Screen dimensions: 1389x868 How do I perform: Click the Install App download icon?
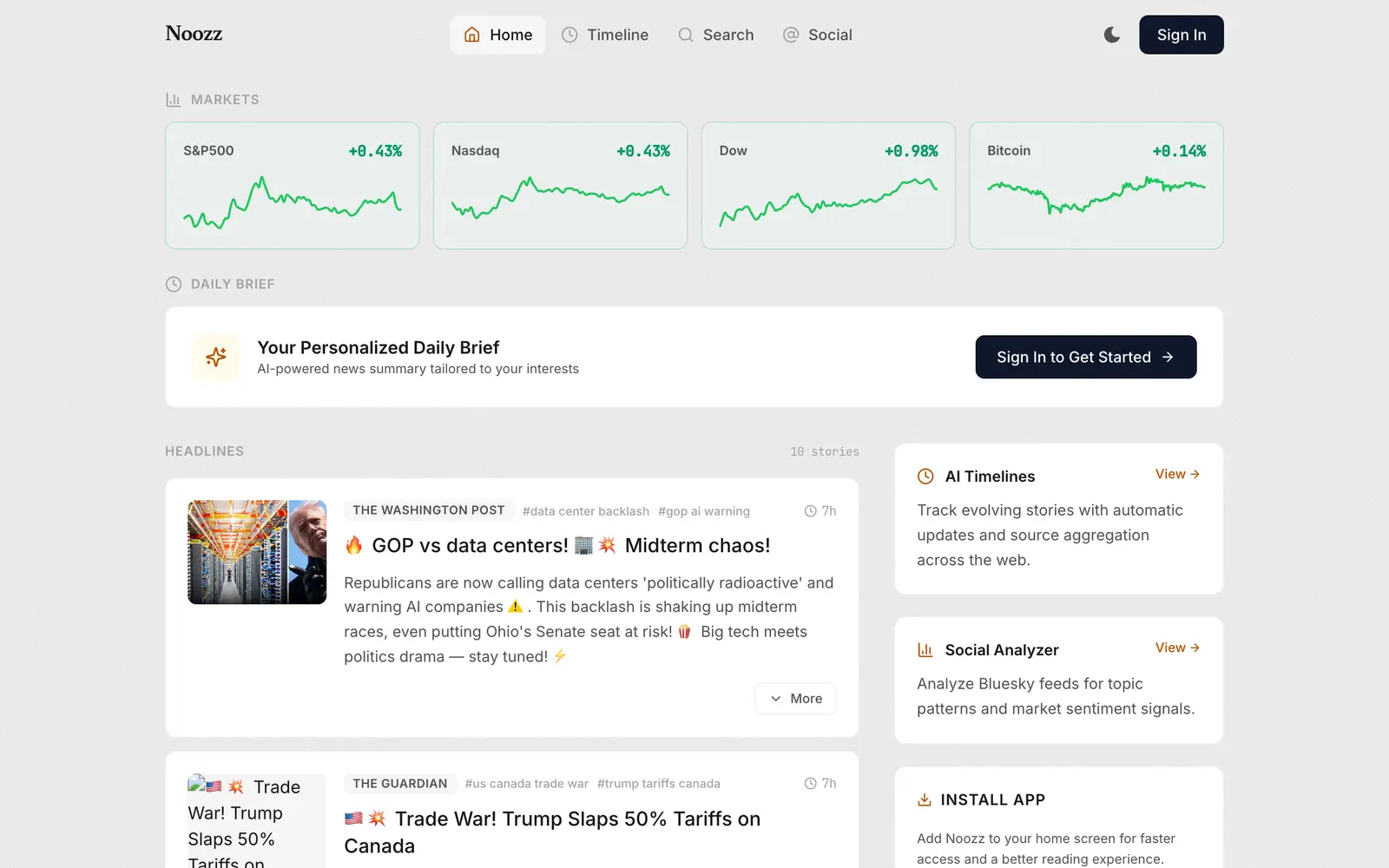(925, 800)
